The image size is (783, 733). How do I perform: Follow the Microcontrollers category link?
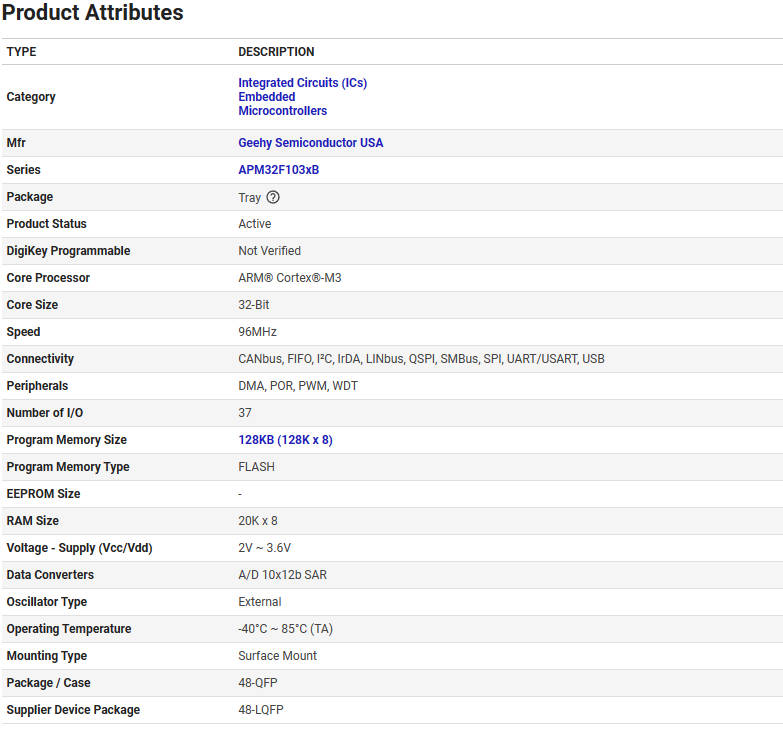(x=282, y=111)
